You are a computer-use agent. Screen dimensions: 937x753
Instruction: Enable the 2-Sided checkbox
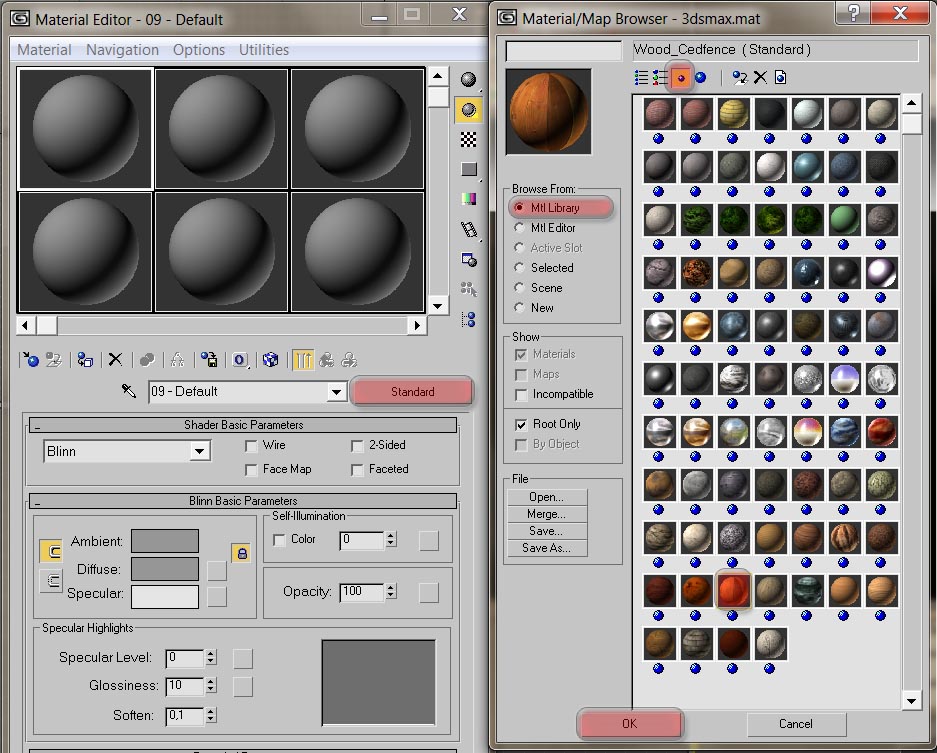[357, 446]
